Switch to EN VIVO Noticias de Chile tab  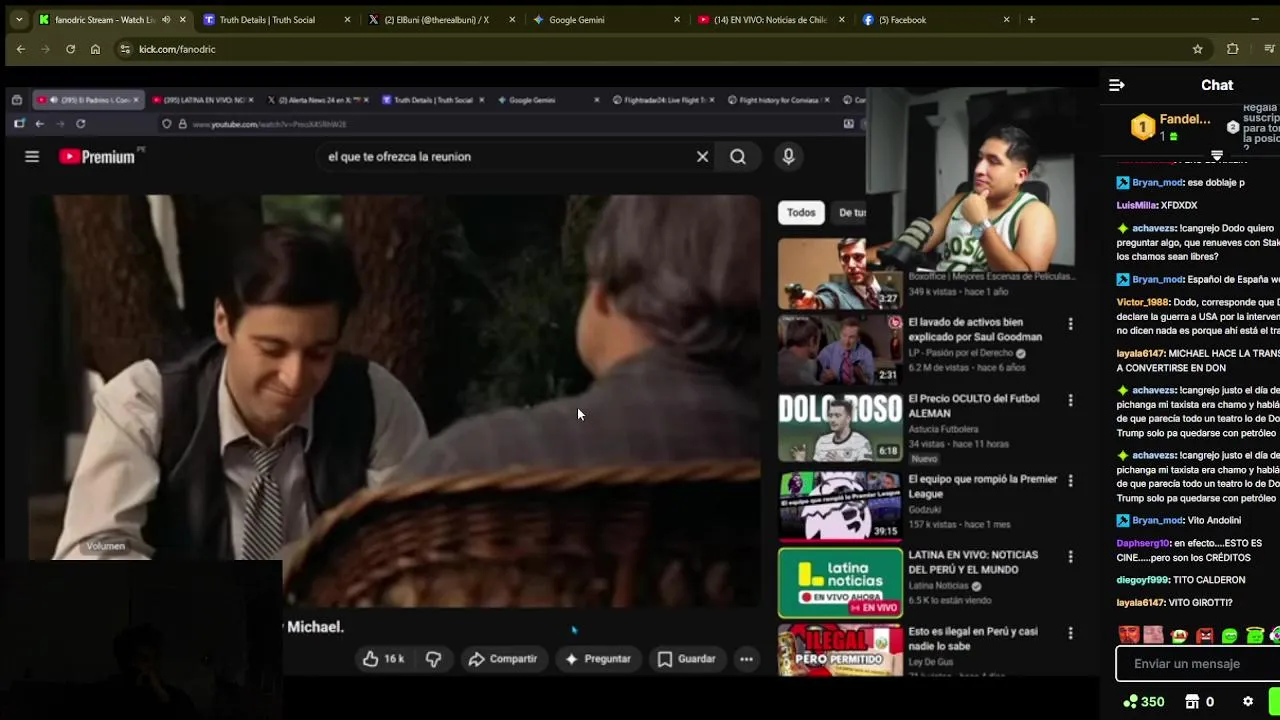click(x=770, y=19)
